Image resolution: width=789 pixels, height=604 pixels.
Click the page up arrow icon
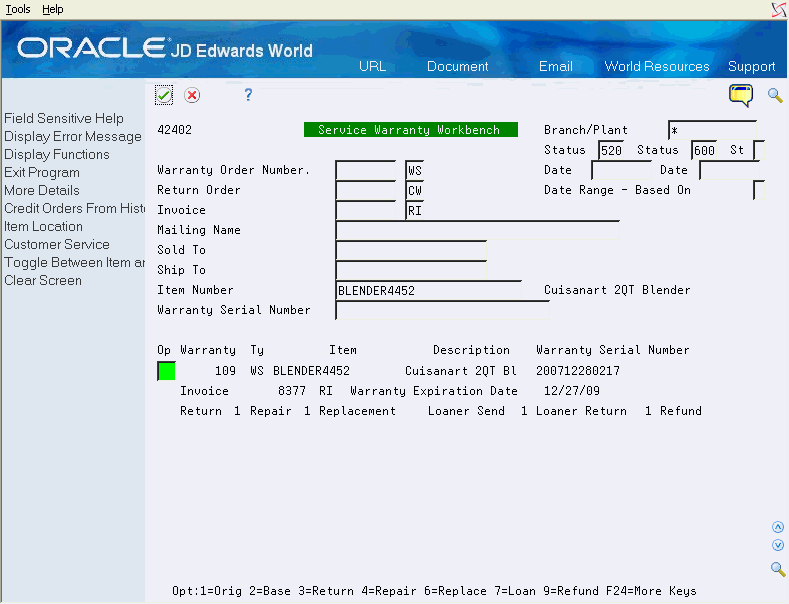(x=778, y=527)
